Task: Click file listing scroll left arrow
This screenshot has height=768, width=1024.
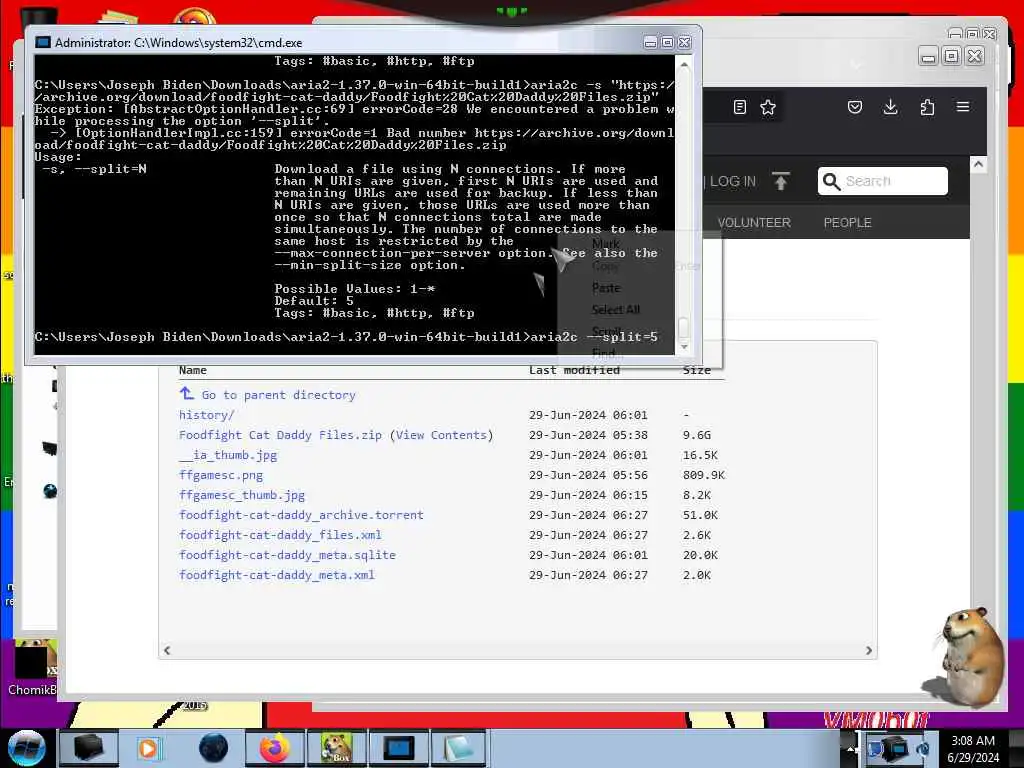Action: (x=167, y=650)
